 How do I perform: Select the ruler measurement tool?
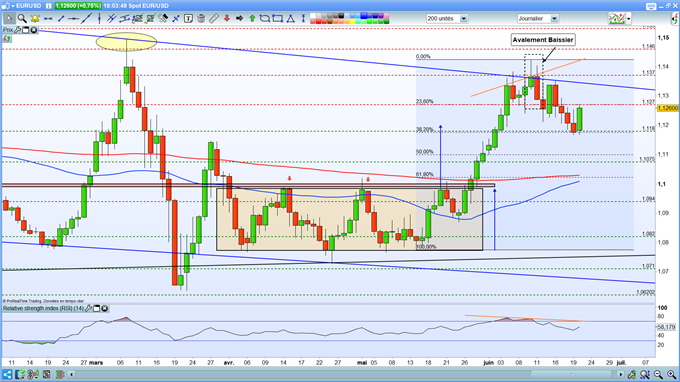pyautogui.click(x=213, y=19)
